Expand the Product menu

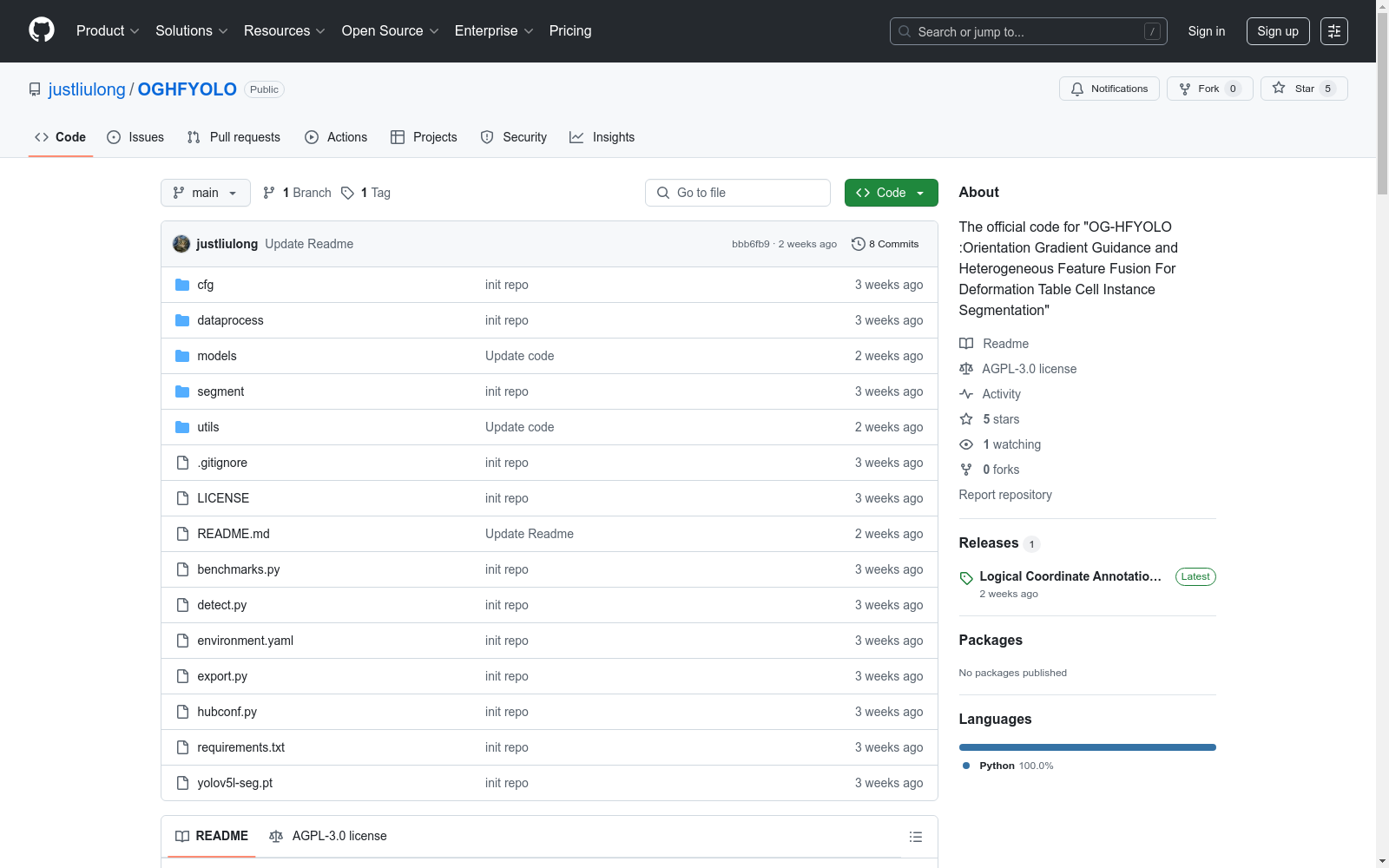pos(108,31)
